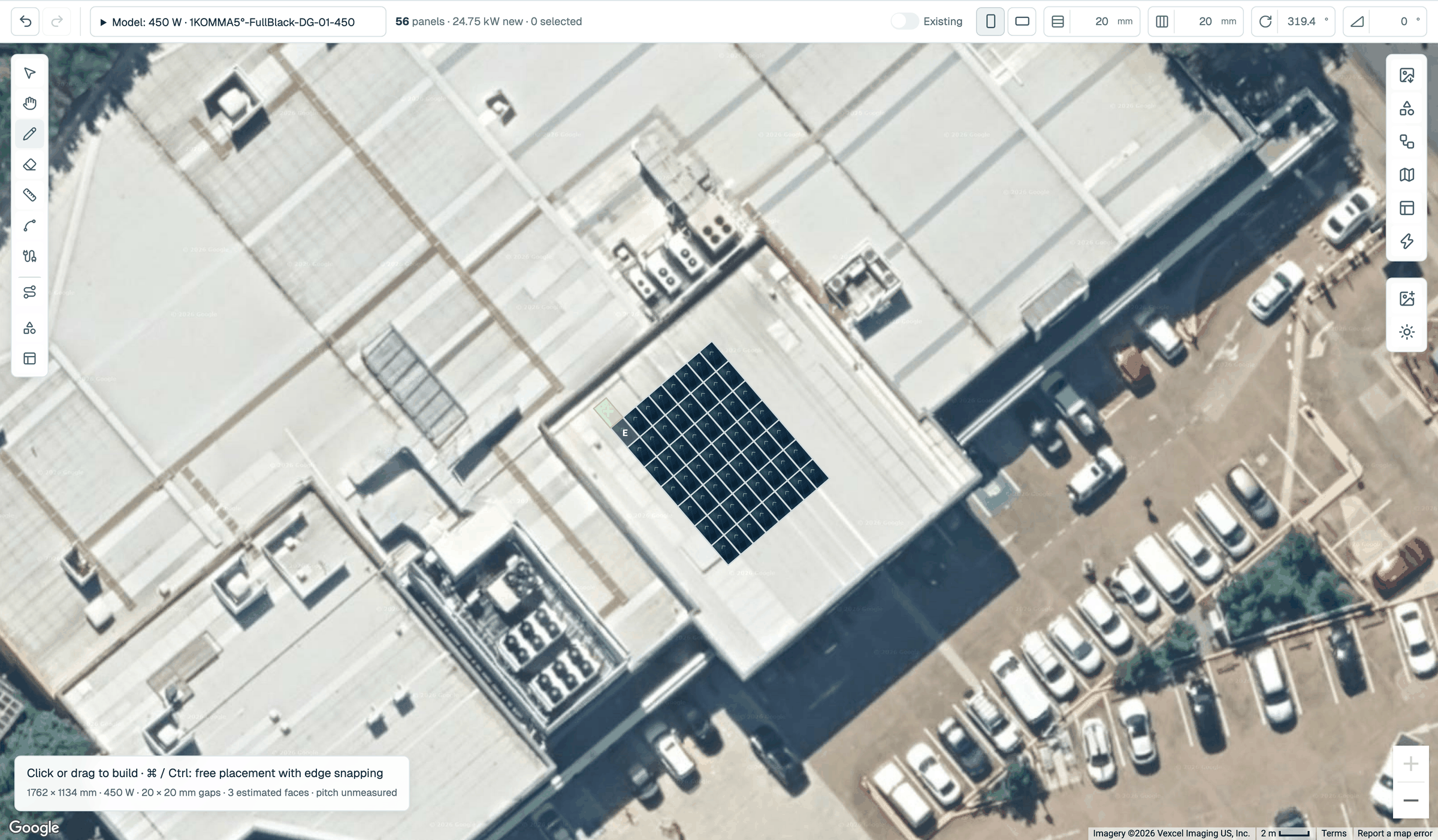Viewport: 1438px width, 840px height.
Task: Select the curve path tool
Action: click(29, 226)
